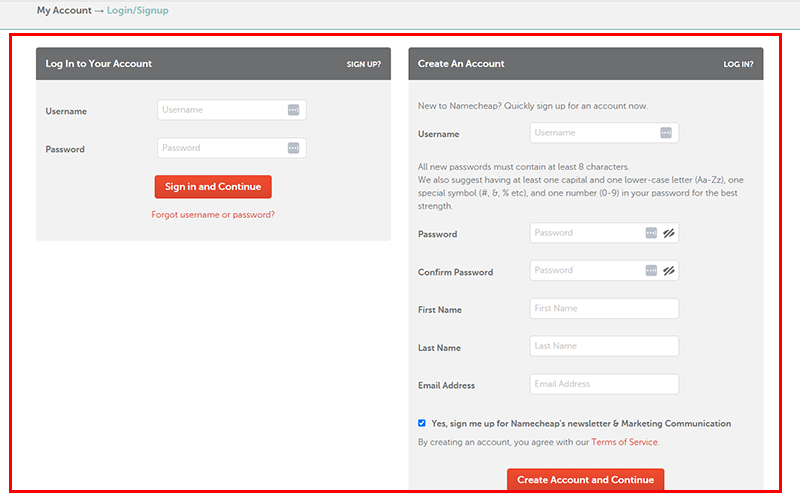Click password-manager icon in login Username field
The height and width of the screenshot is (494, 800).
pos(293,110)
